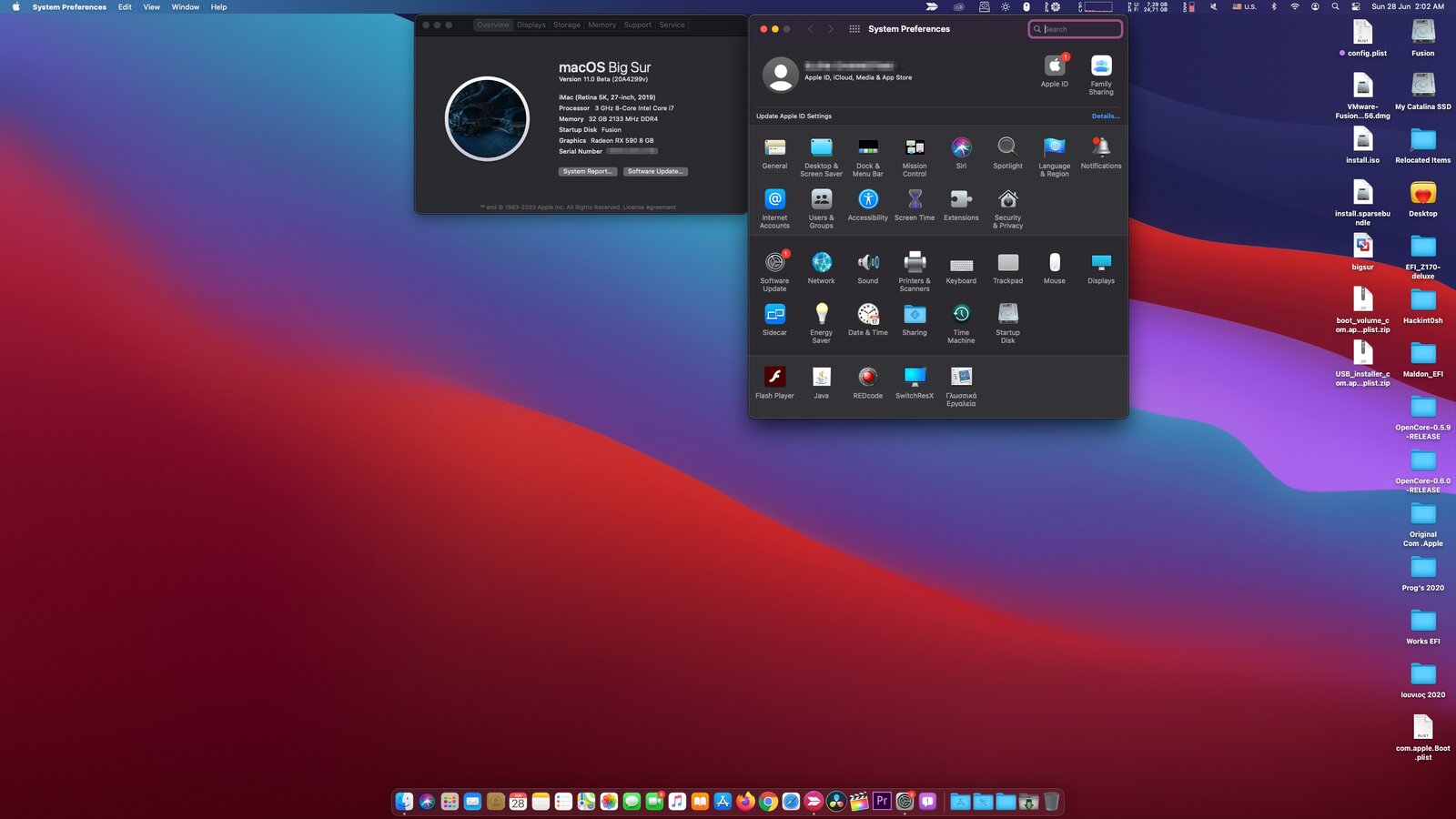Select config.plist file on desktop
1456x819 pixels.
tap(1362, 38)
